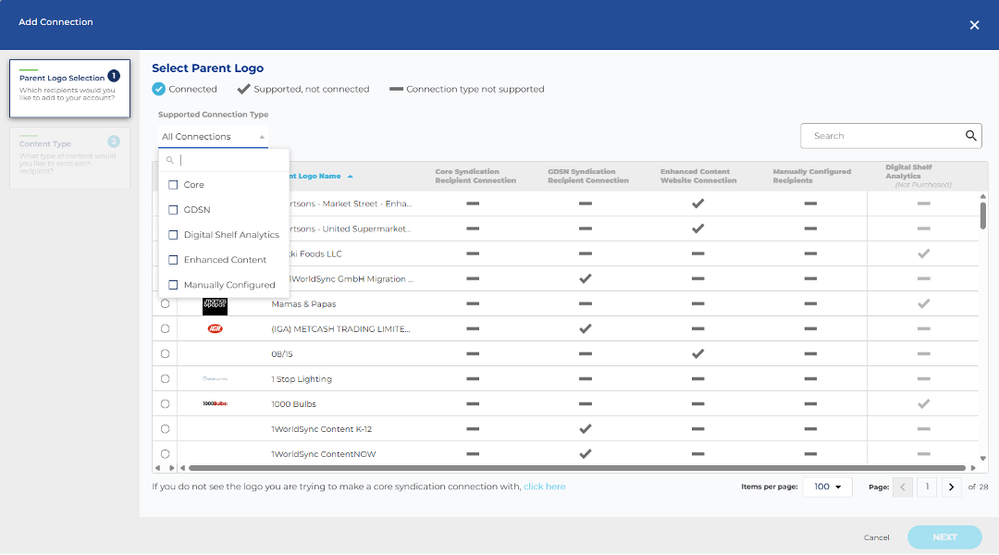Collapse the All Connections dropdown
999x555 pixels.
pos(213,137)
